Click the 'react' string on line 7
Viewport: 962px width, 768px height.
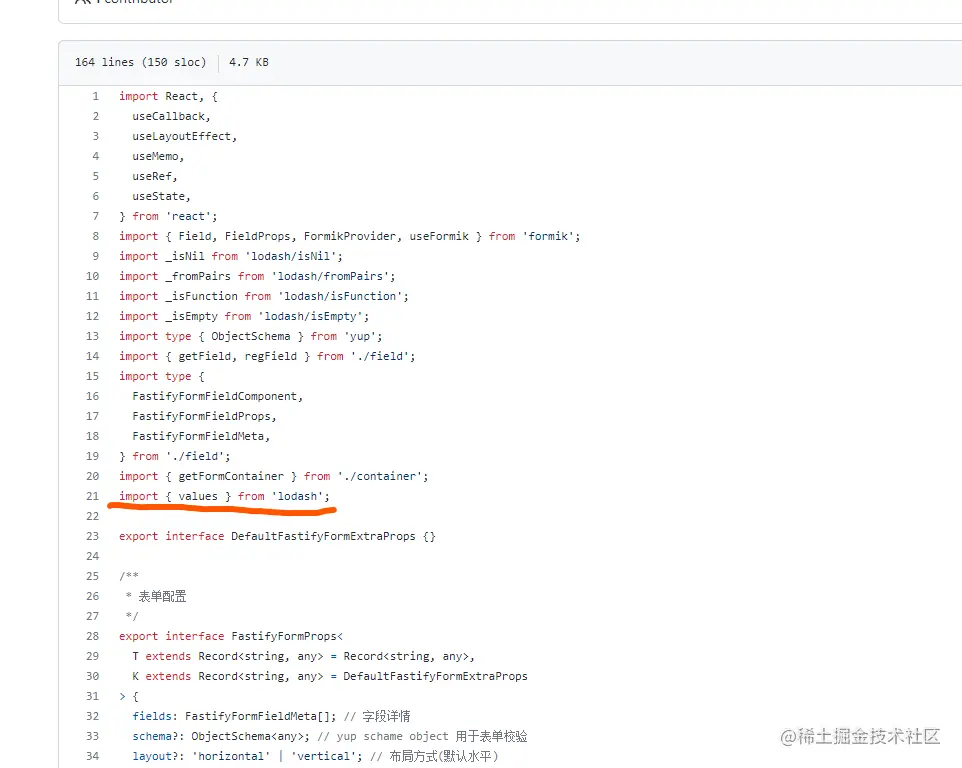(188, 217)
